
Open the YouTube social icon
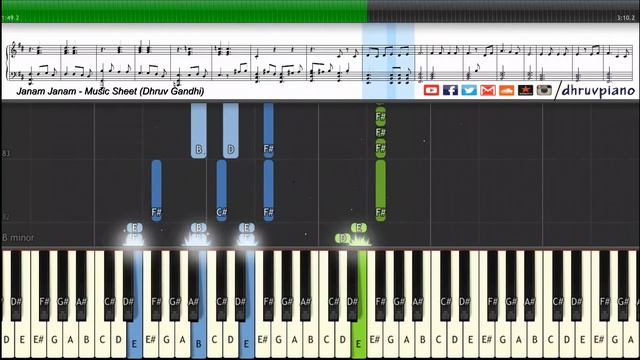(x=431, y=90)
